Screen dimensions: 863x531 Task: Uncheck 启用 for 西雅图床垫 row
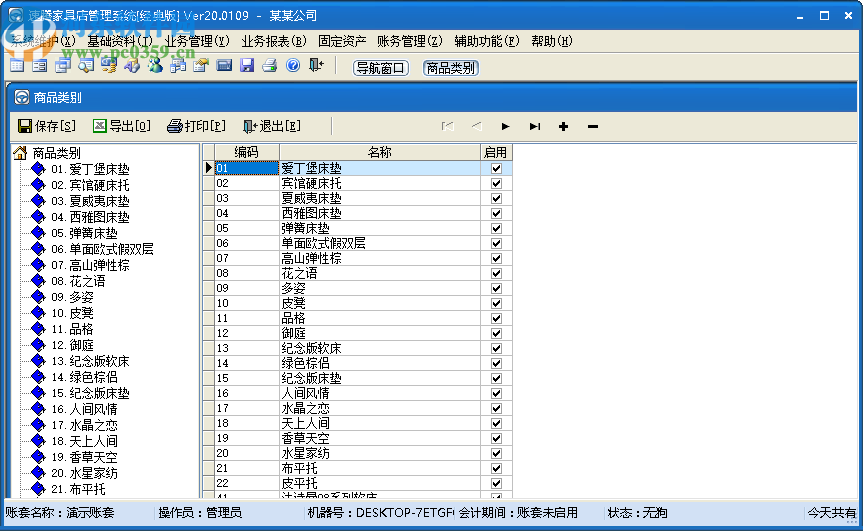[496, 213]
